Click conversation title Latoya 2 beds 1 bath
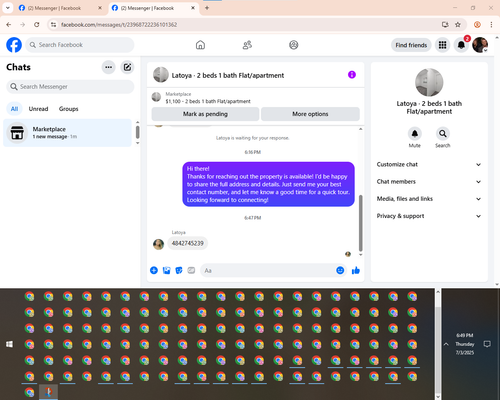 [x=228, y=75]
